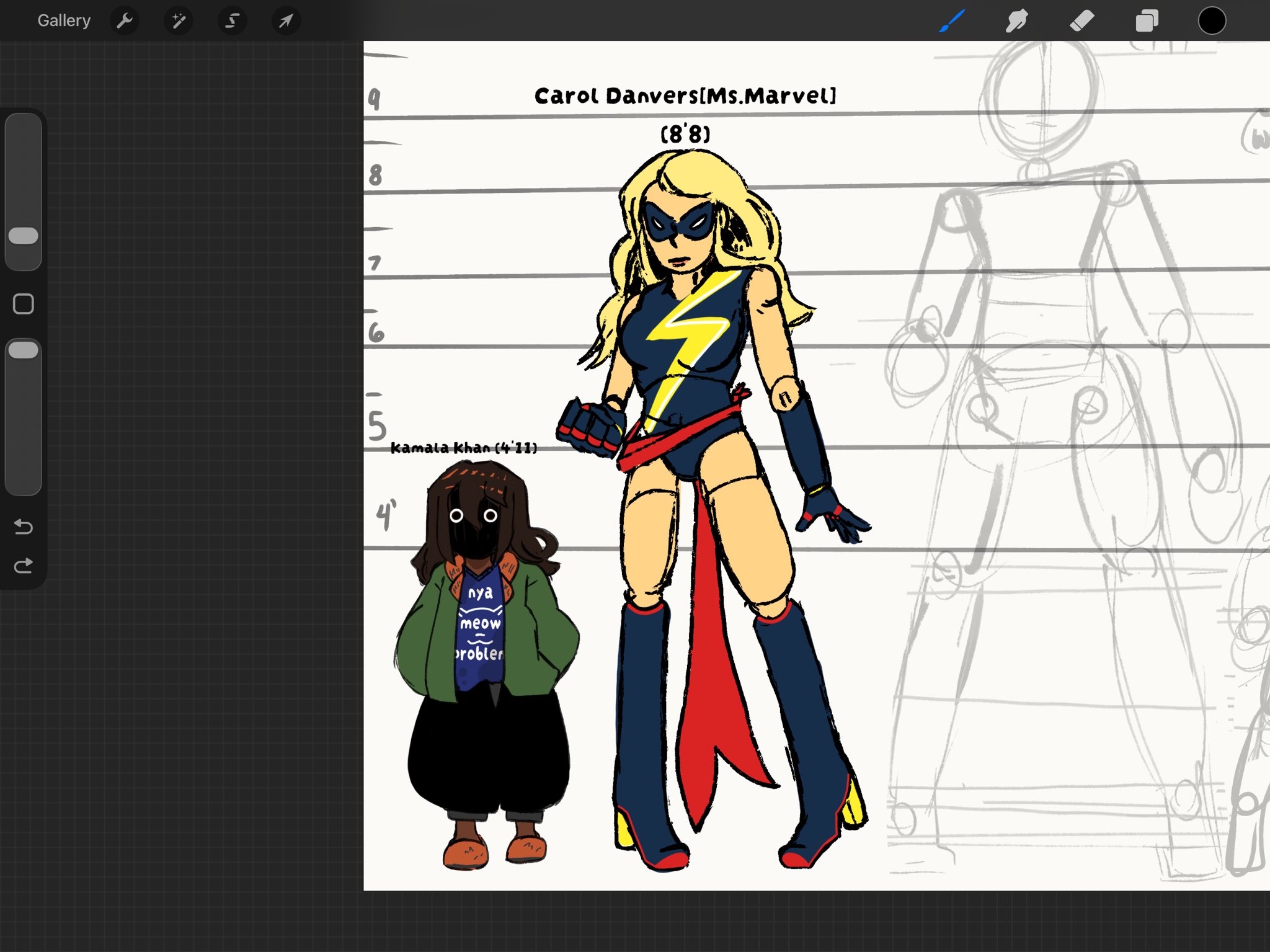
Task: Click the Carol Danvers title text on canvas
Action: tap(685, 96)
